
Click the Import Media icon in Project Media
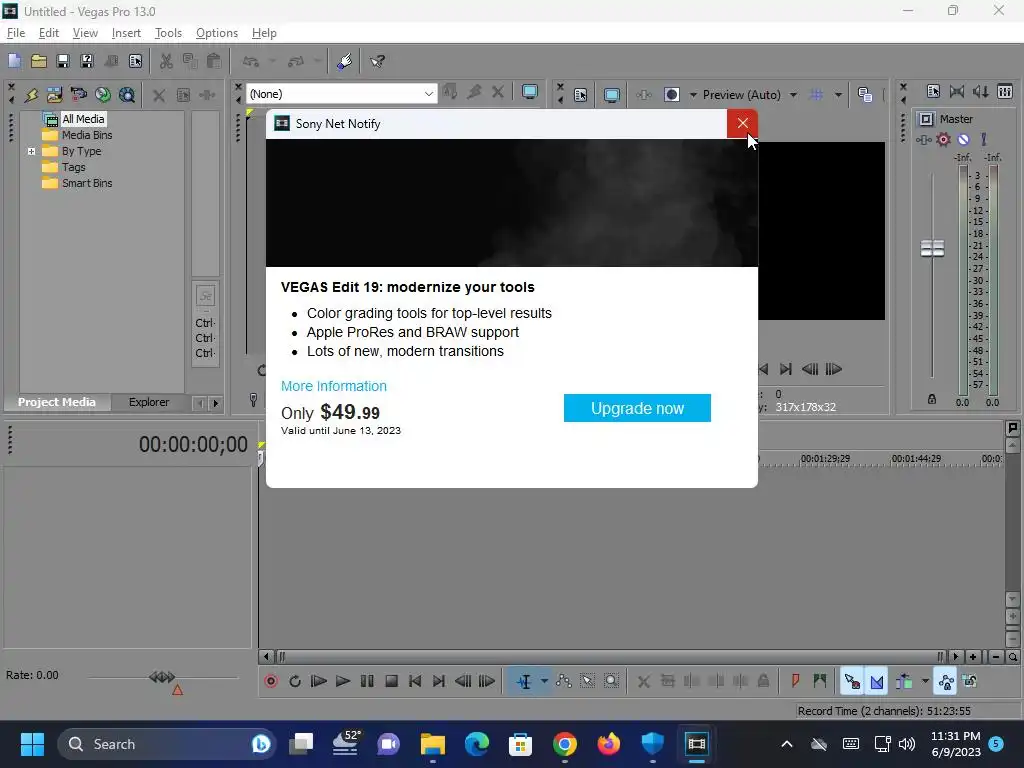pyautogui.click(x=54, y=95)
